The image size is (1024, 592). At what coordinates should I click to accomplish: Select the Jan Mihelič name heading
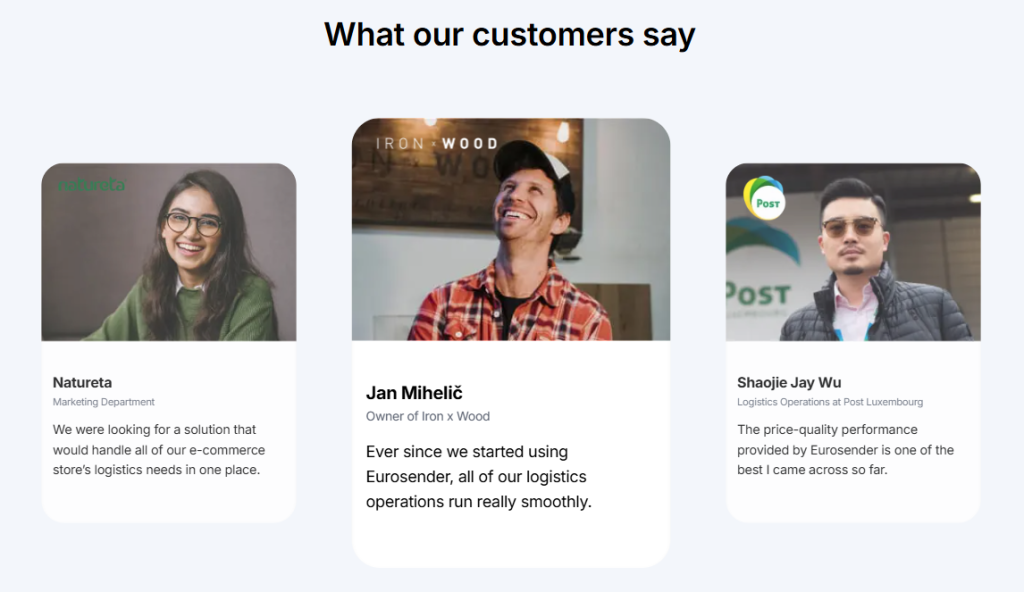(x=414, y=393)
